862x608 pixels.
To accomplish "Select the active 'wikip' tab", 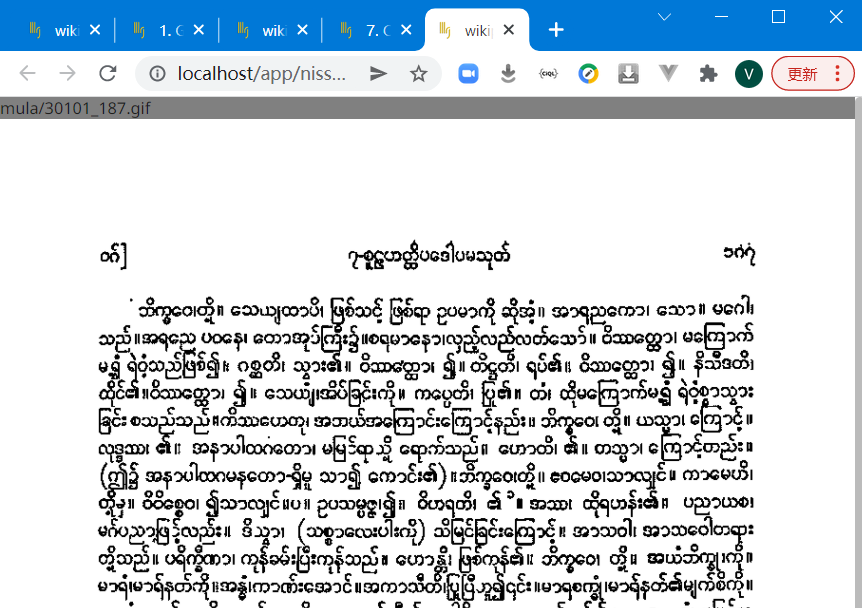I will 476,30.
